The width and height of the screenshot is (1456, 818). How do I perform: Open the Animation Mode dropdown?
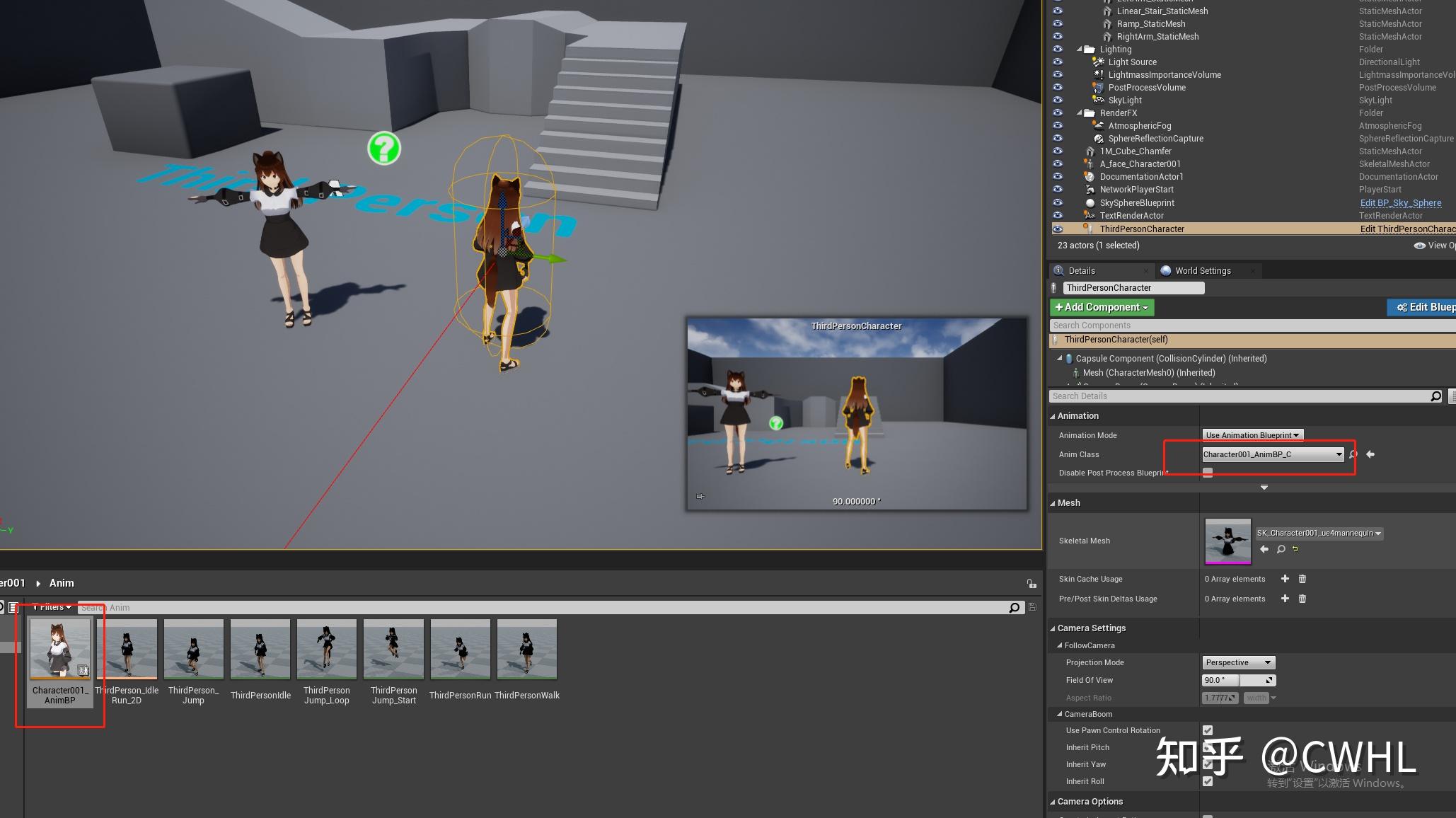[x=1252, y=435]
